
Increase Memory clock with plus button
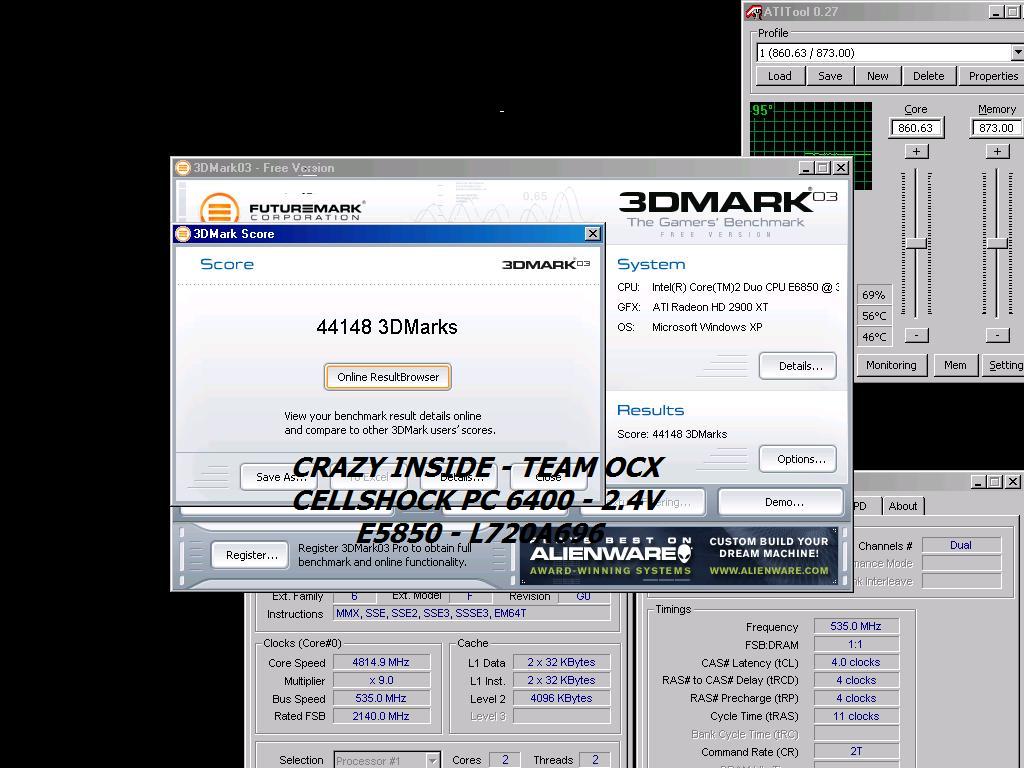pos(997,152)
